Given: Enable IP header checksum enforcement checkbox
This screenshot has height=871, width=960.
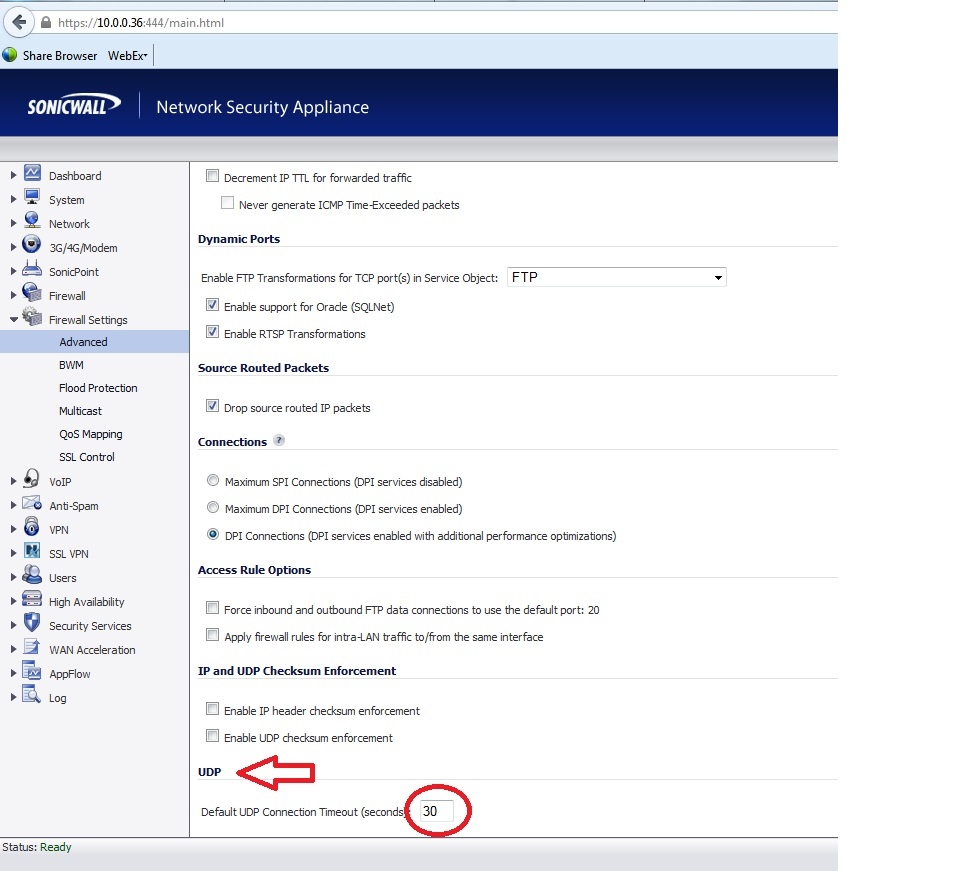Looking at the screenshot, I should 212,709.
